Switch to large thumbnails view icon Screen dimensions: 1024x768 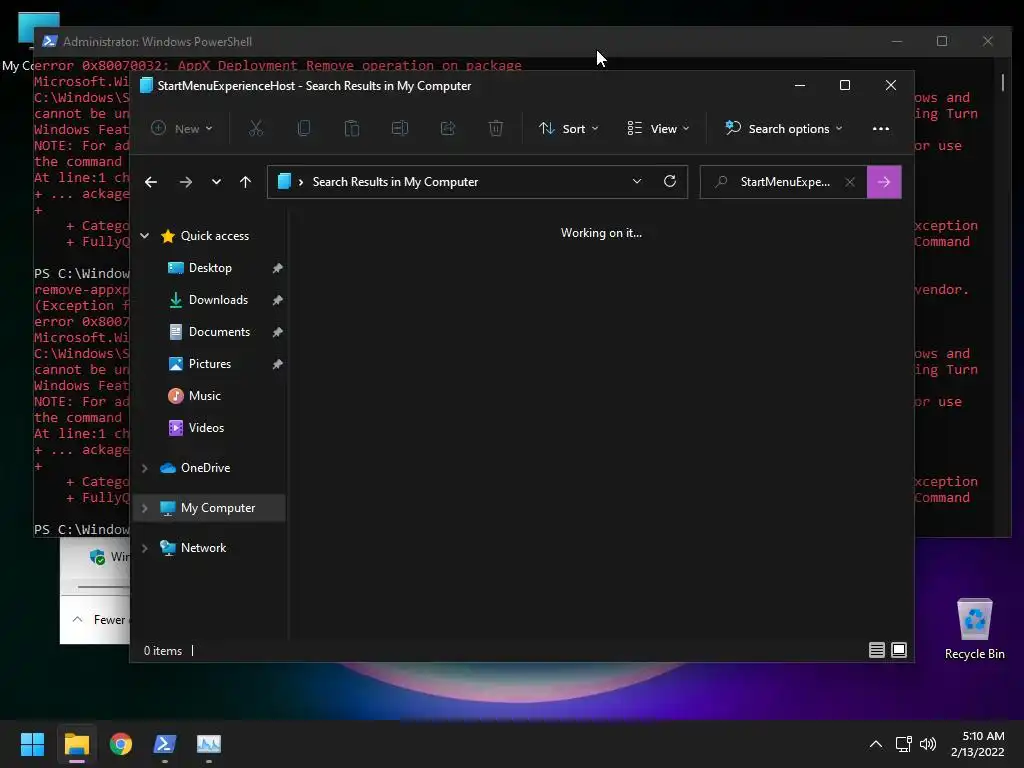pos(899,650)
